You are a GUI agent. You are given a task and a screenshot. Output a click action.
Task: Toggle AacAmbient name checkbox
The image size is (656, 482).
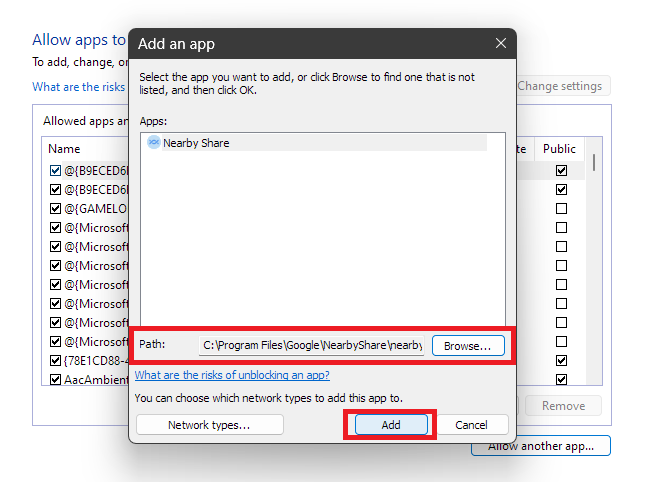55,379
